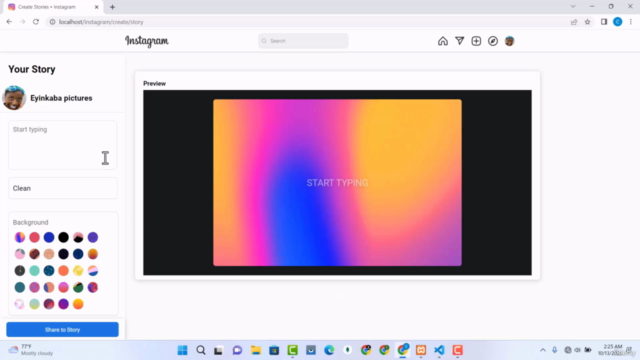Select the navy blue swatch in second row

(x=78, y=254)
